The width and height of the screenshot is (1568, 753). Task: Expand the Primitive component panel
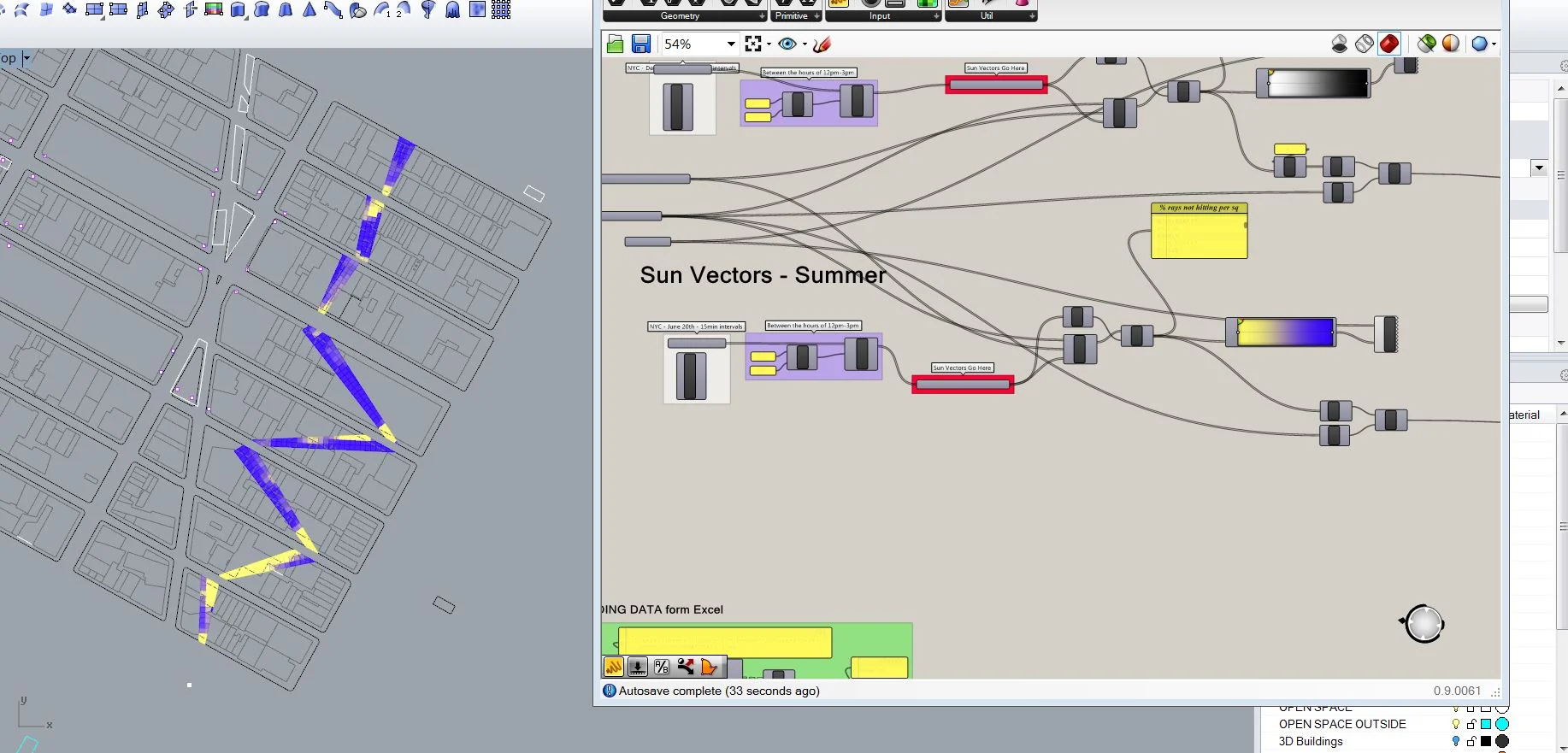pyautogui.click(x=817, y=16)
